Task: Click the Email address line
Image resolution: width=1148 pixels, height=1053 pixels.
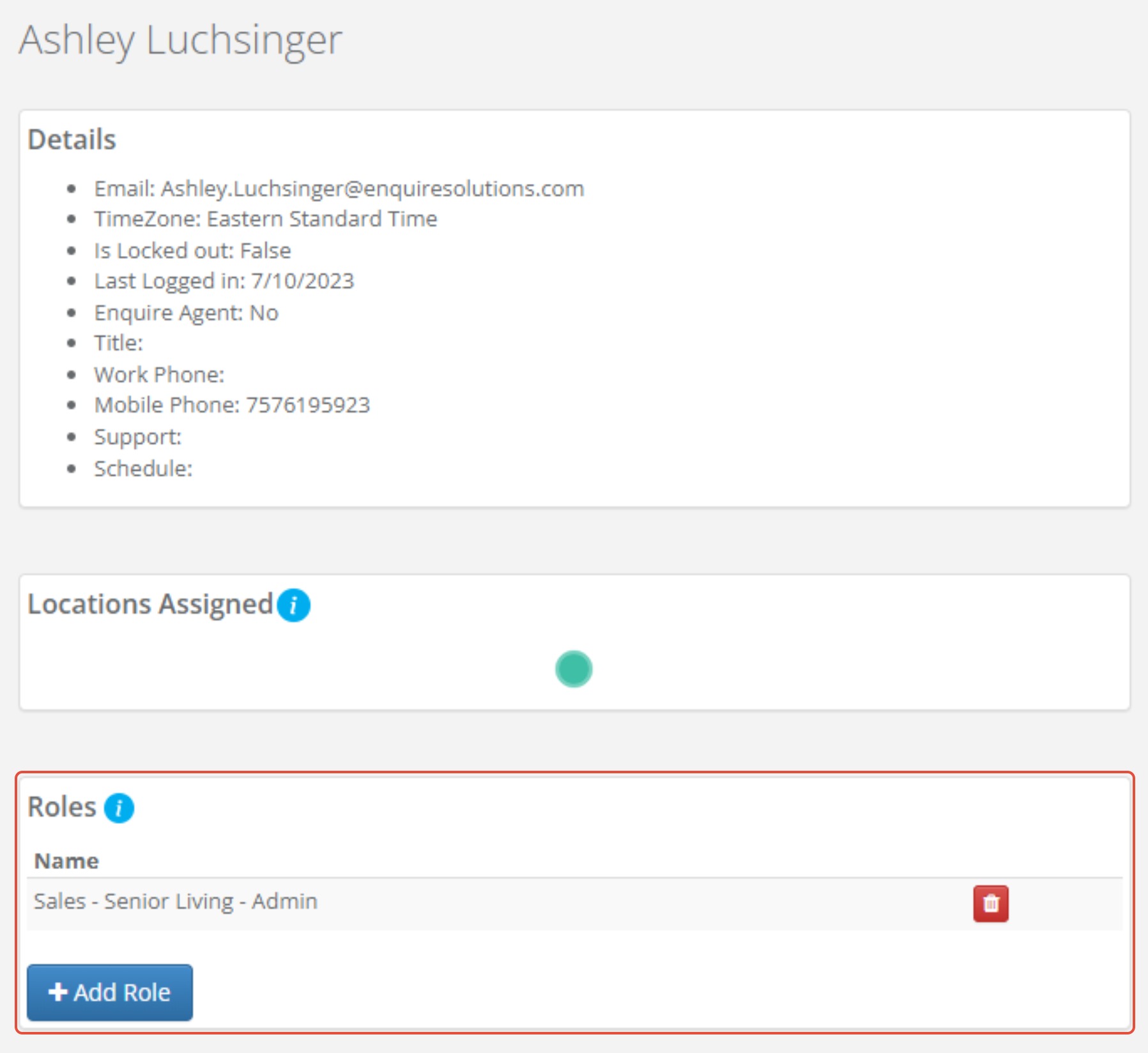Action: pyautogui.click(x=339, y=188)
